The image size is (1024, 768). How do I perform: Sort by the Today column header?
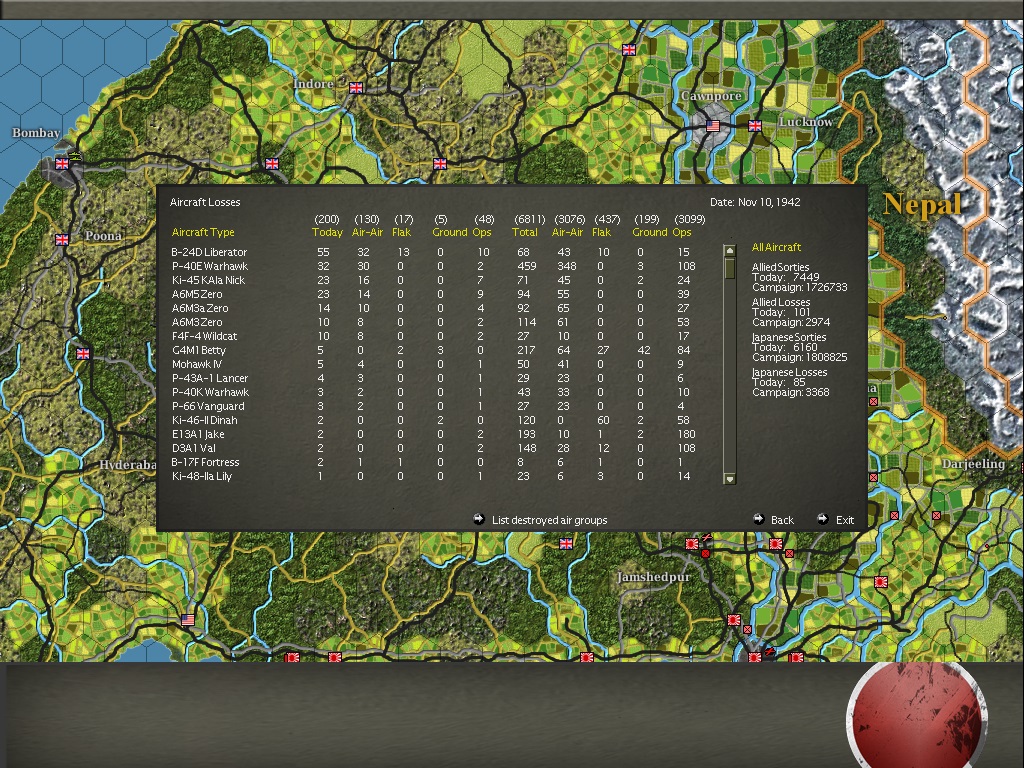(x=327, y=232)
